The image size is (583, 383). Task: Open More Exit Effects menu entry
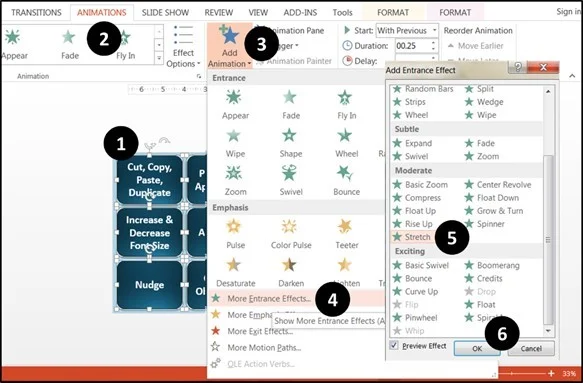260,331
